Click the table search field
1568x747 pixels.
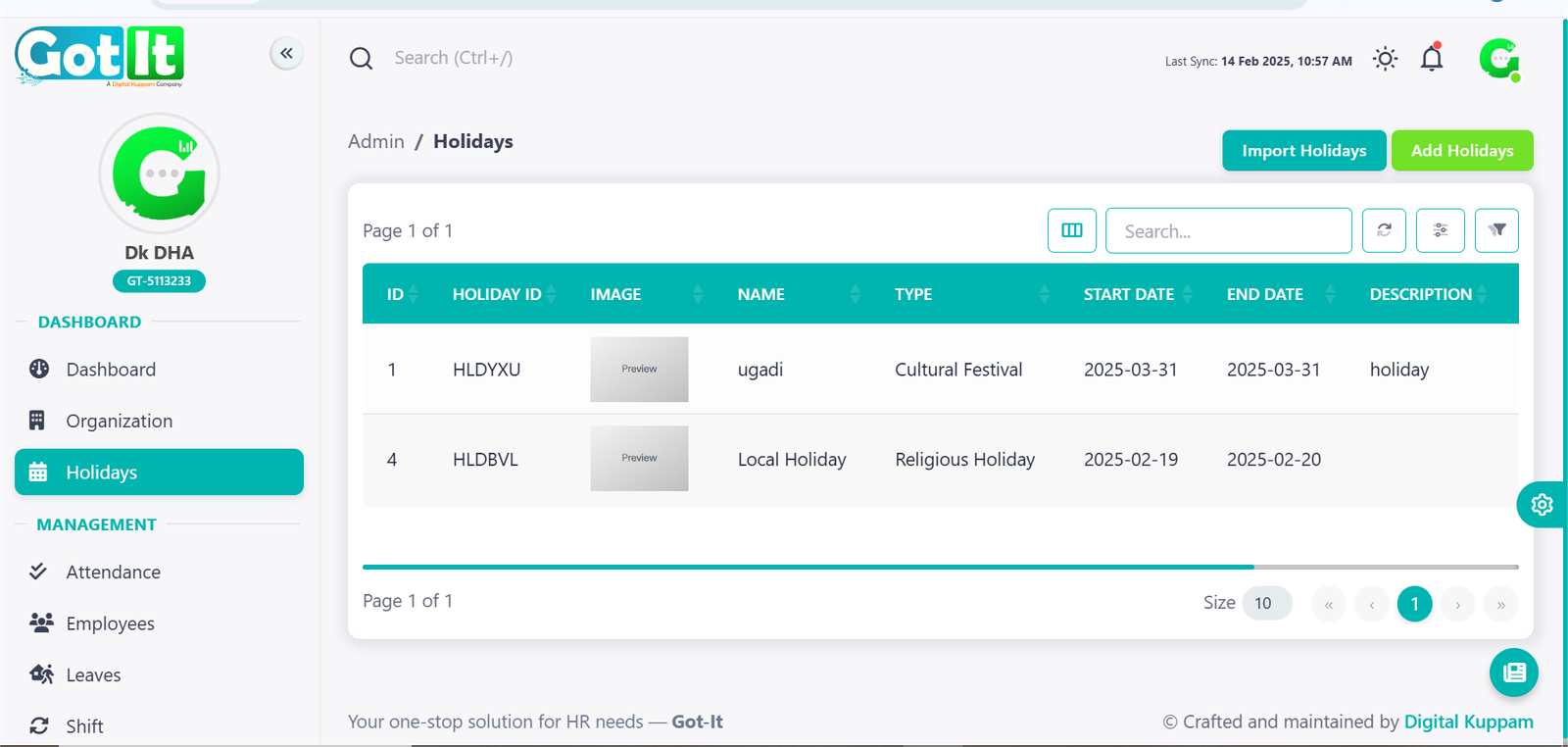click(1228, 231)
